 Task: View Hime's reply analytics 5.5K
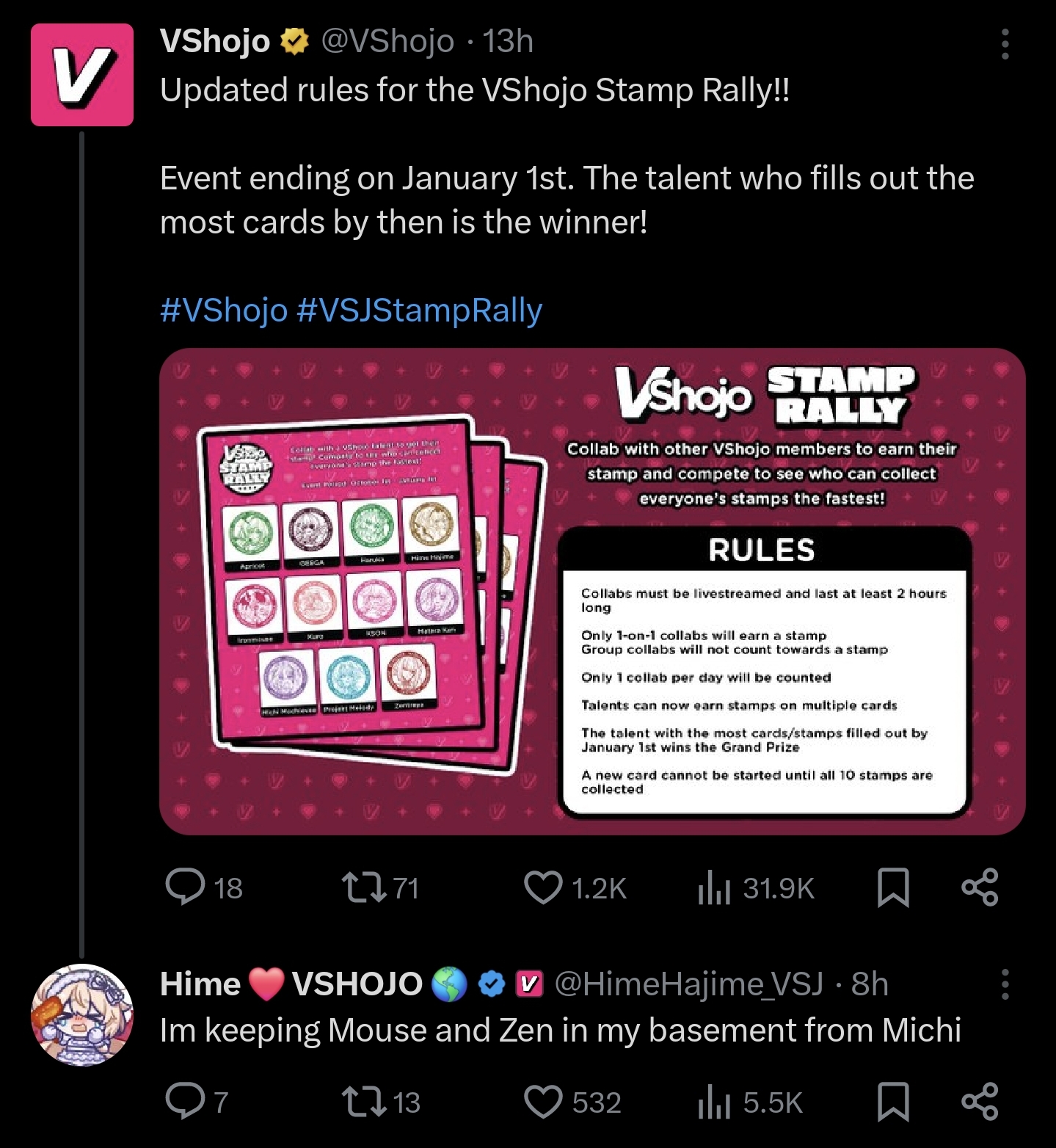pyautogui.click(x=750, y=1102)
